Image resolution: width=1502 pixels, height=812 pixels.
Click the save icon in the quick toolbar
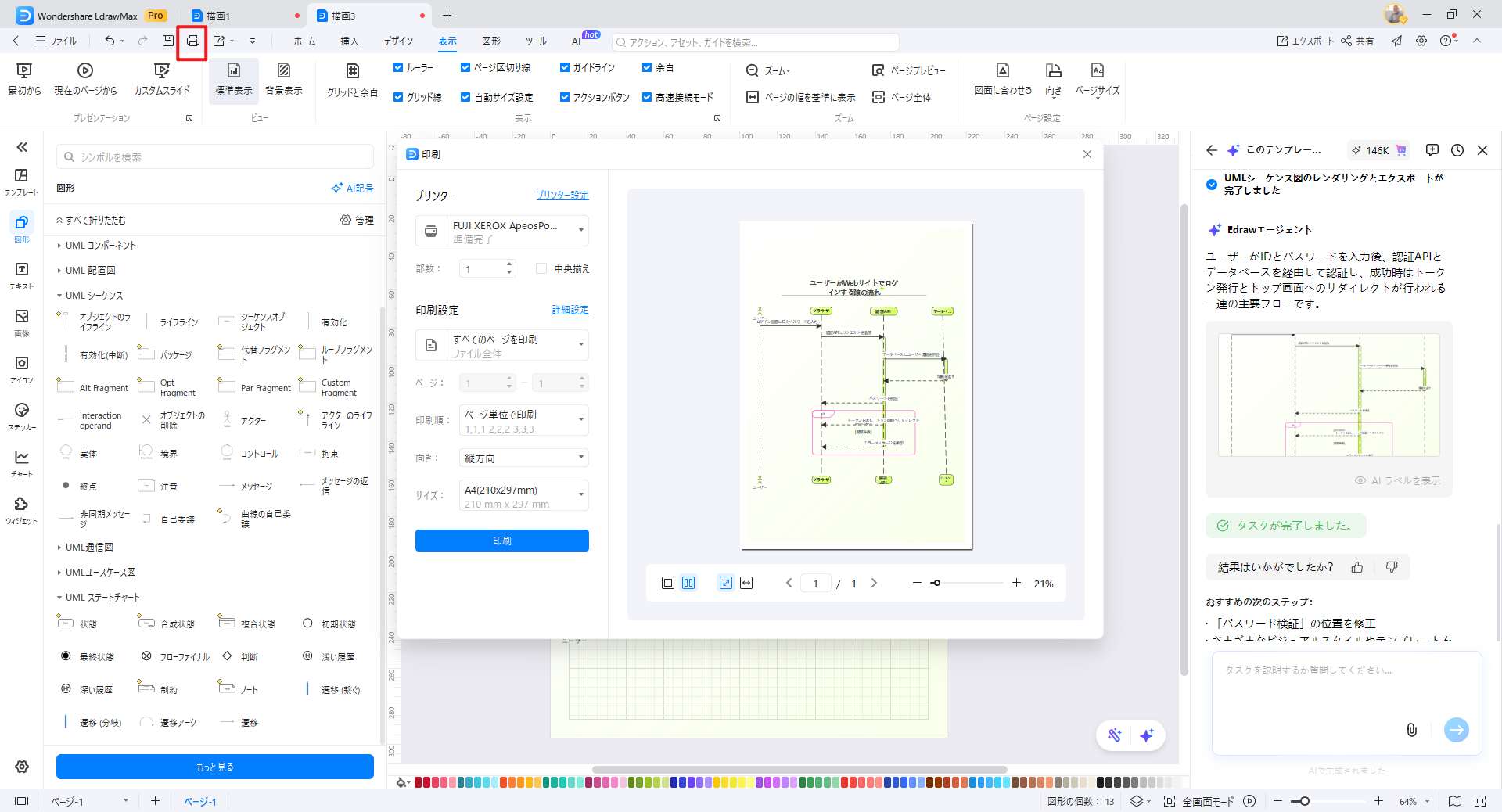click(x=167, y=41)
